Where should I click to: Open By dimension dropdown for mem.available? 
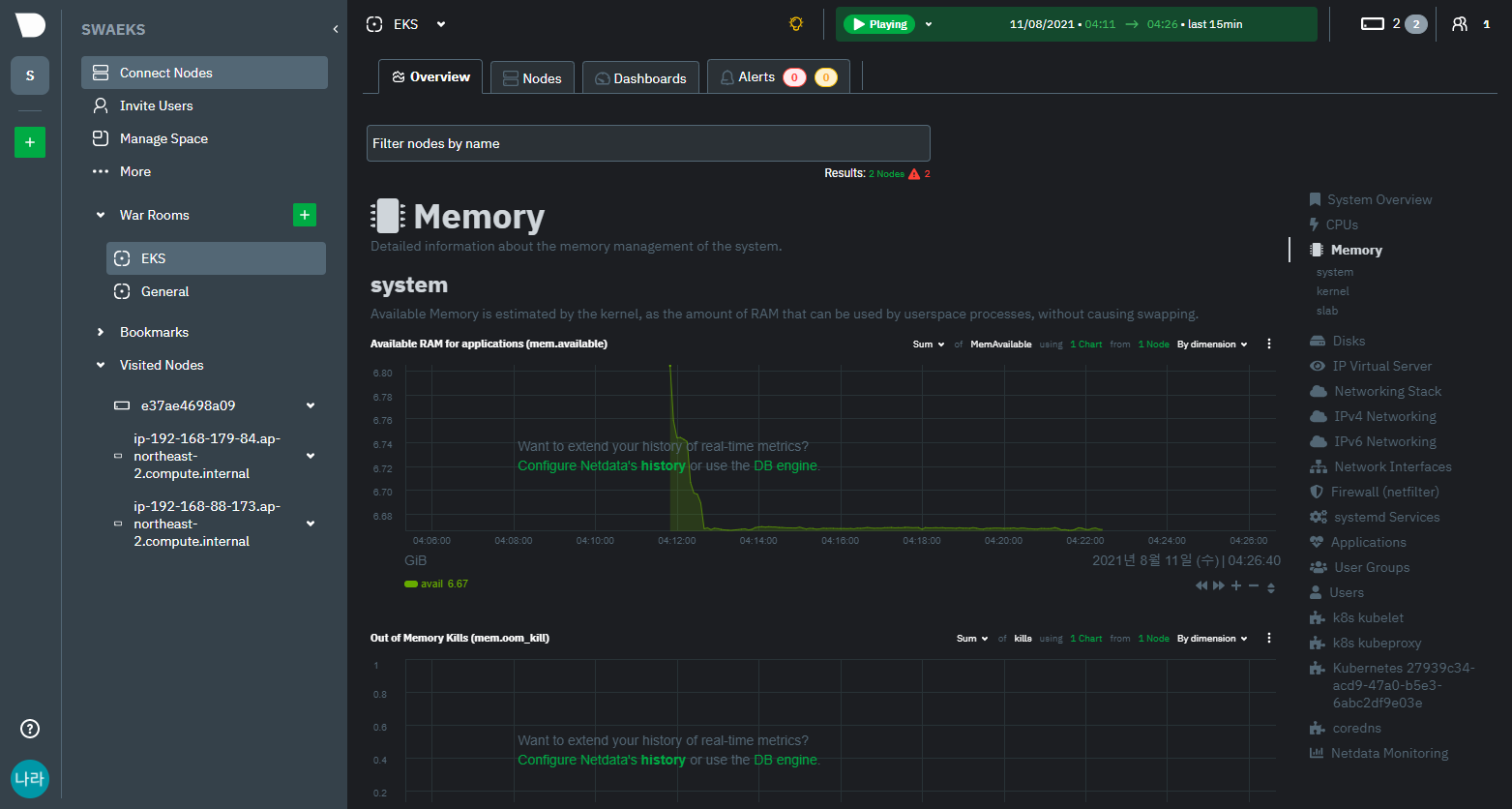[1212, 345]
